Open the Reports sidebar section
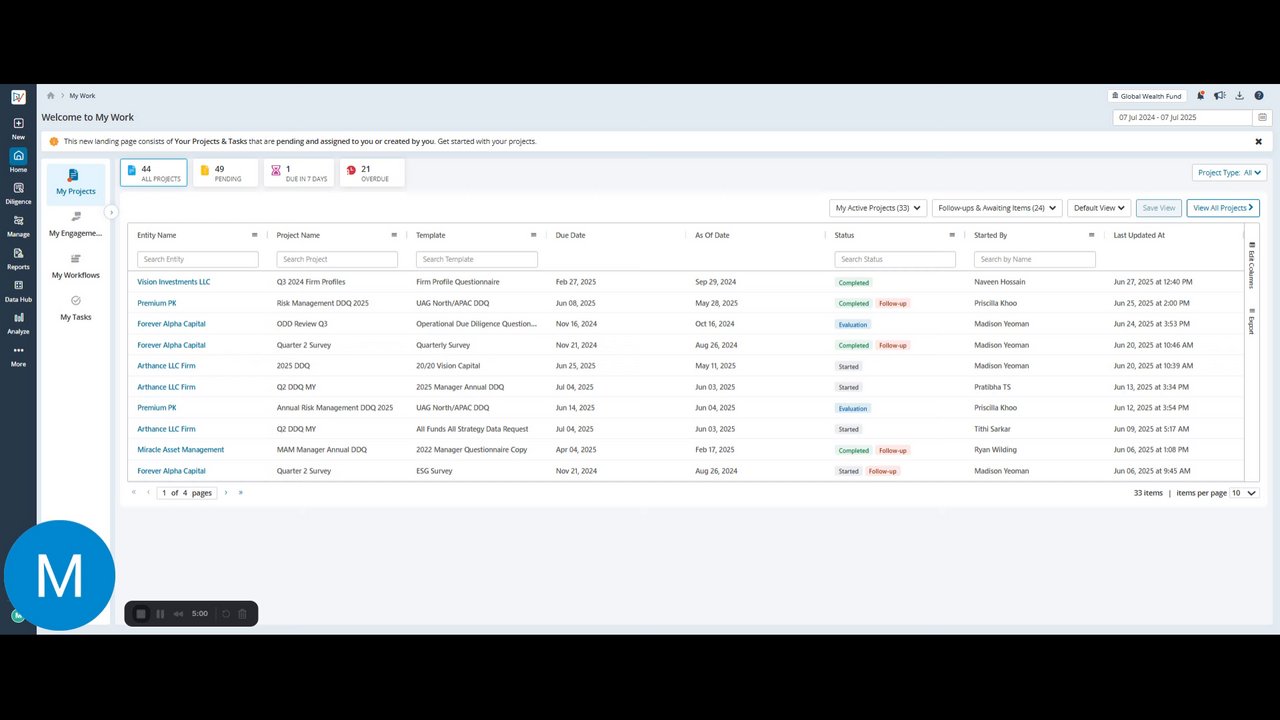 pyautogui.click(x=18, y=258)
